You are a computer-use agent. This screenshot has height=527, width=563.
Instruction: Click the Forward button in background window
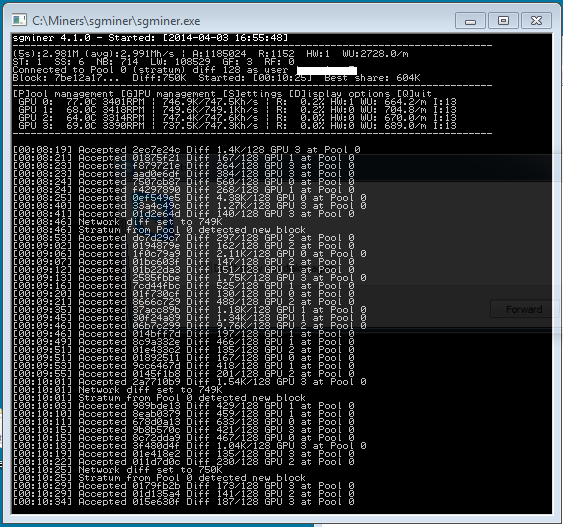click(524, 309)
